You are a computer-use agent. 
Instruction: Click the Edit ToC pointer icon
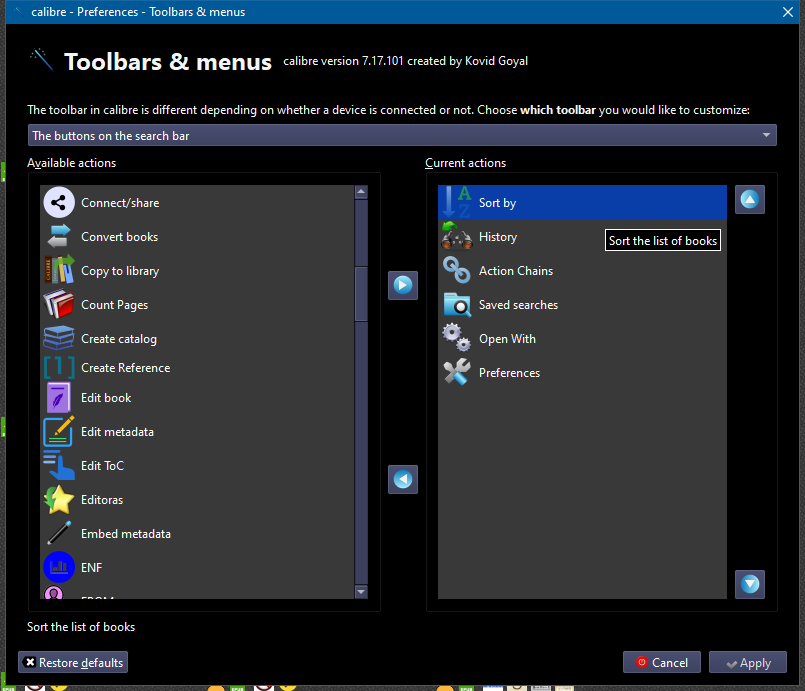coord(59,466)
